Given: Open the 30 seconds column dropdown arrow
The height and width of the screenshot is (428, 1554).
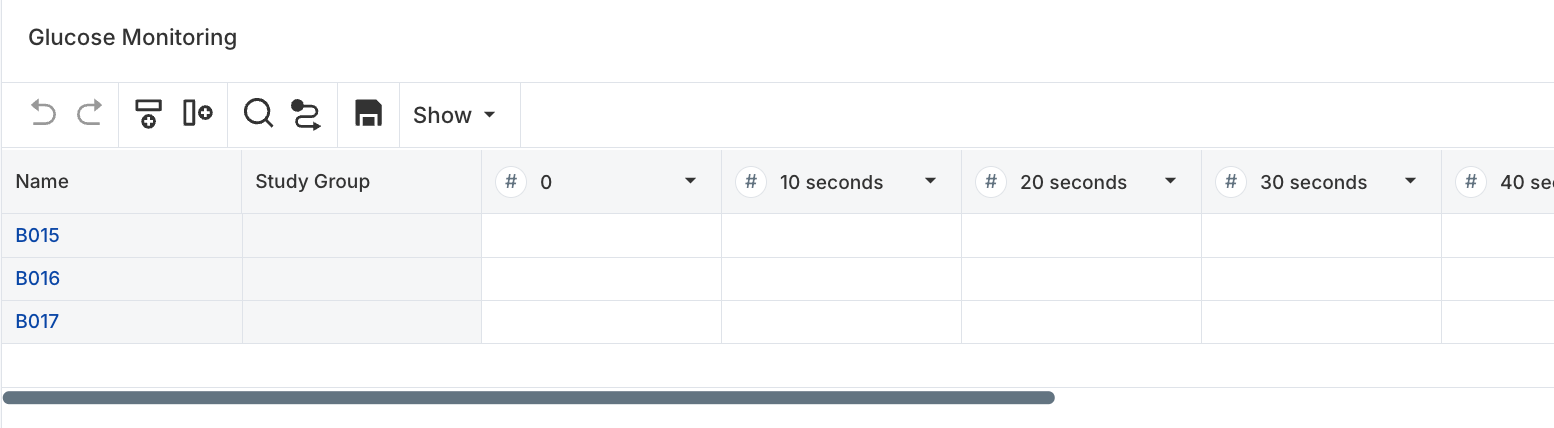Looking at the screenshot, I should pos(1410,182).
